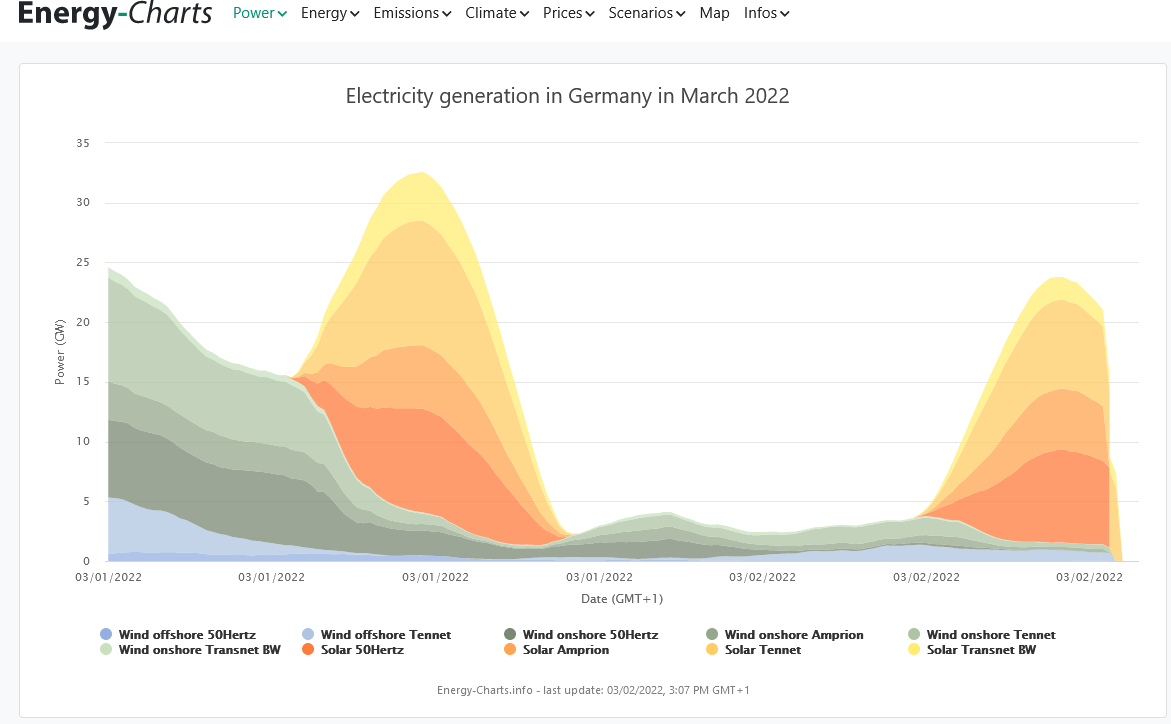Open the Climate menu
1171x724 pixels.
point(497,14)
